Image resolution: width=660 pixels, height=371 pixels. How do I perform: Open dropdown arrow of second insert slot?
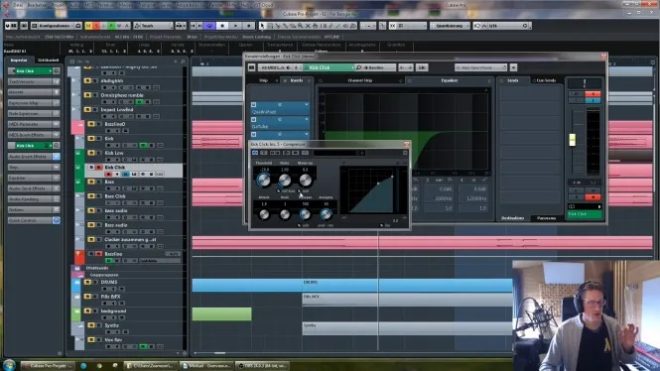(x=306, y=120)
